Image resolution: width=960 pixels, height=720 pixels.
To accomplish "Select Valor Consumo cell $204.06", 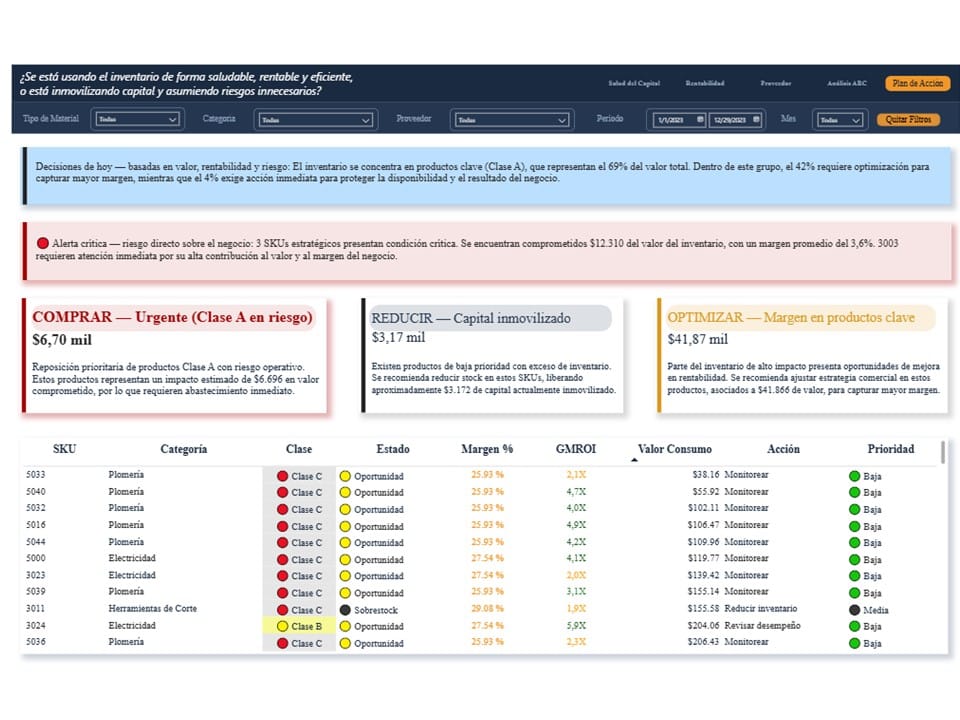I will (703, 625).
